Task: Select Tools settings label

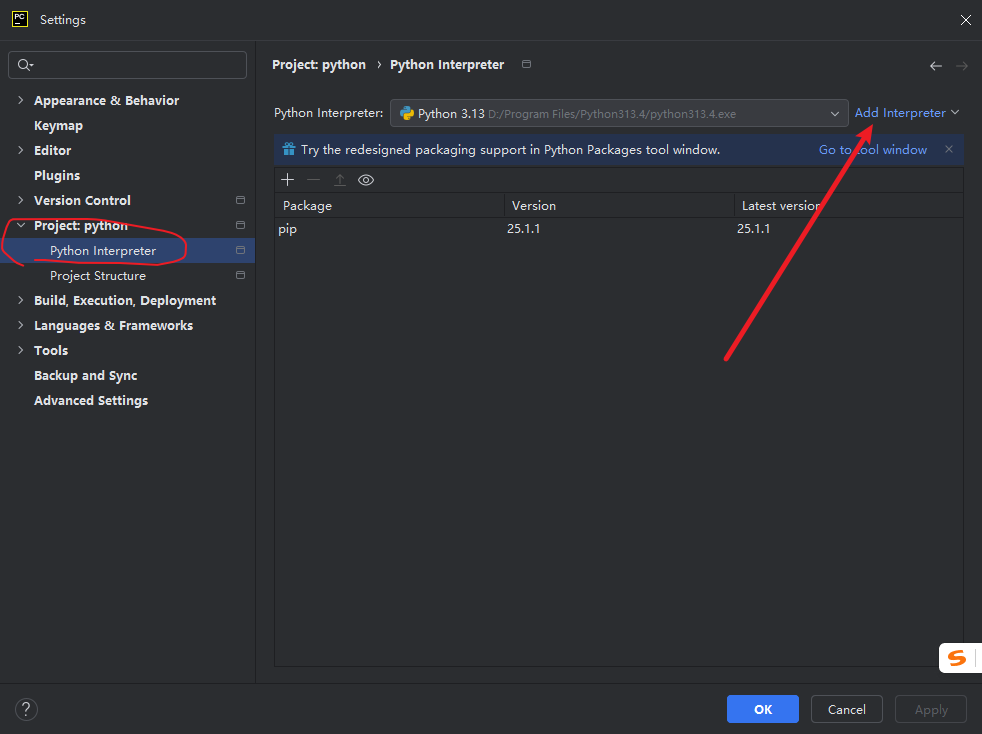Action: 51,351
